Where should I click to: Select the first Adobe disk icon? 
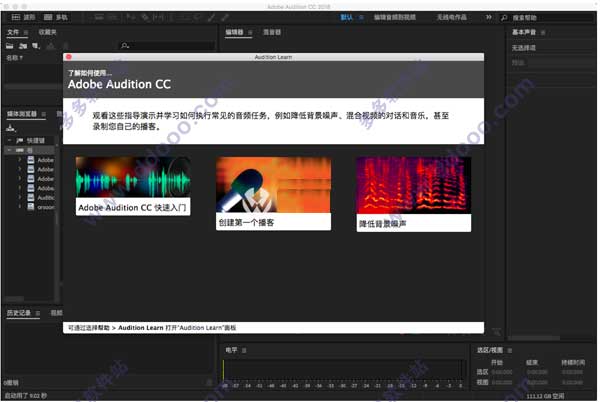[31, 160]
